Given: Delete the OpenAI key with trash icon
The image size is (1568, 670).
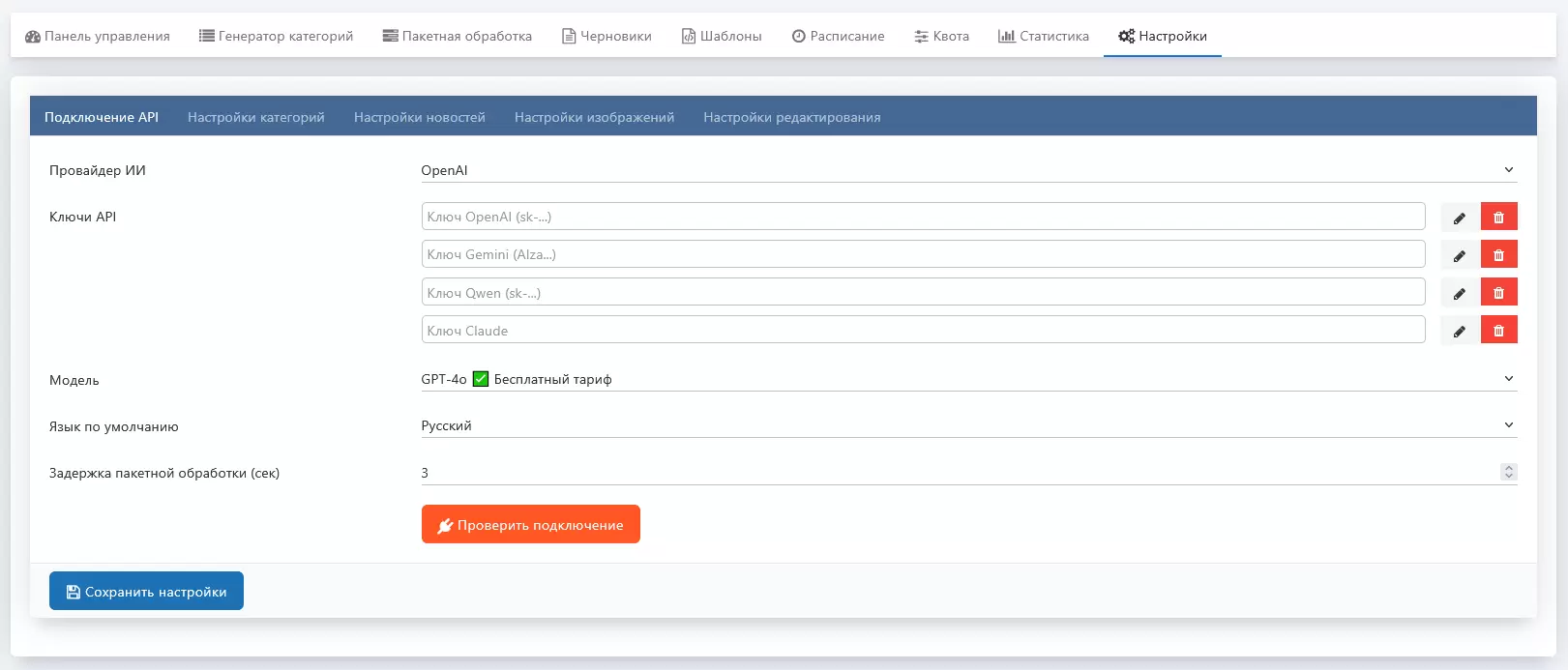Looking at the screenshot, I should coord(1498,218).
